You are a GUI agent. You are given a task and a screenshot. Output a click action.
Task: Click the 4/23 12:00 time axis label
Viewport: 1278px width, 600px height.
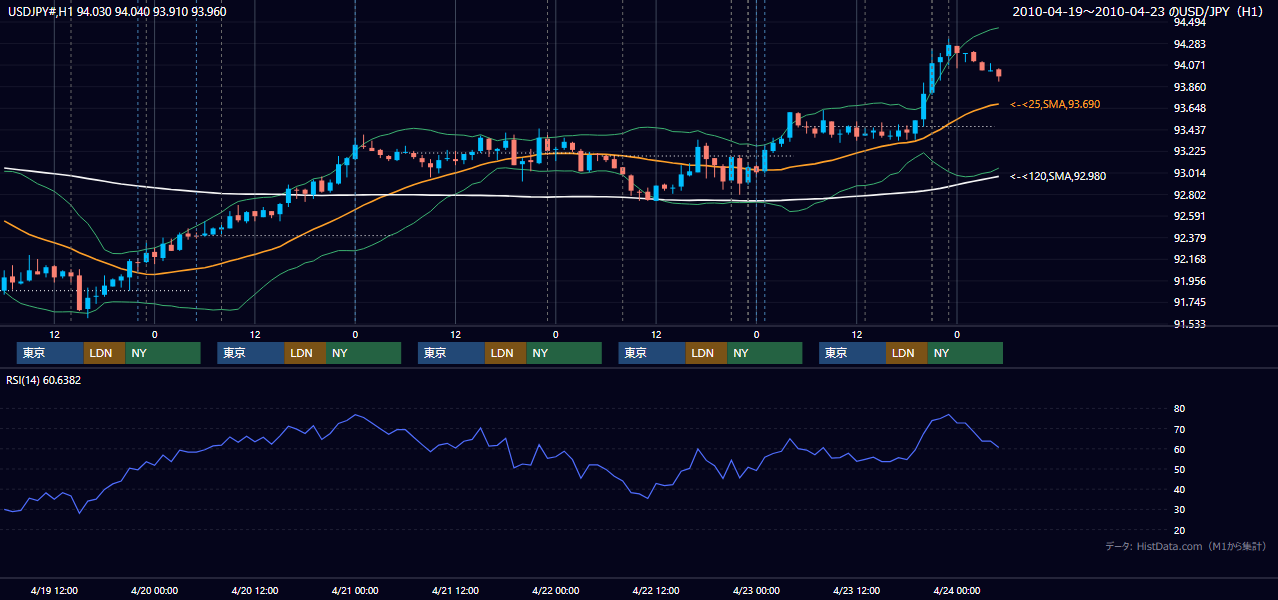click(x=856, y=591)
